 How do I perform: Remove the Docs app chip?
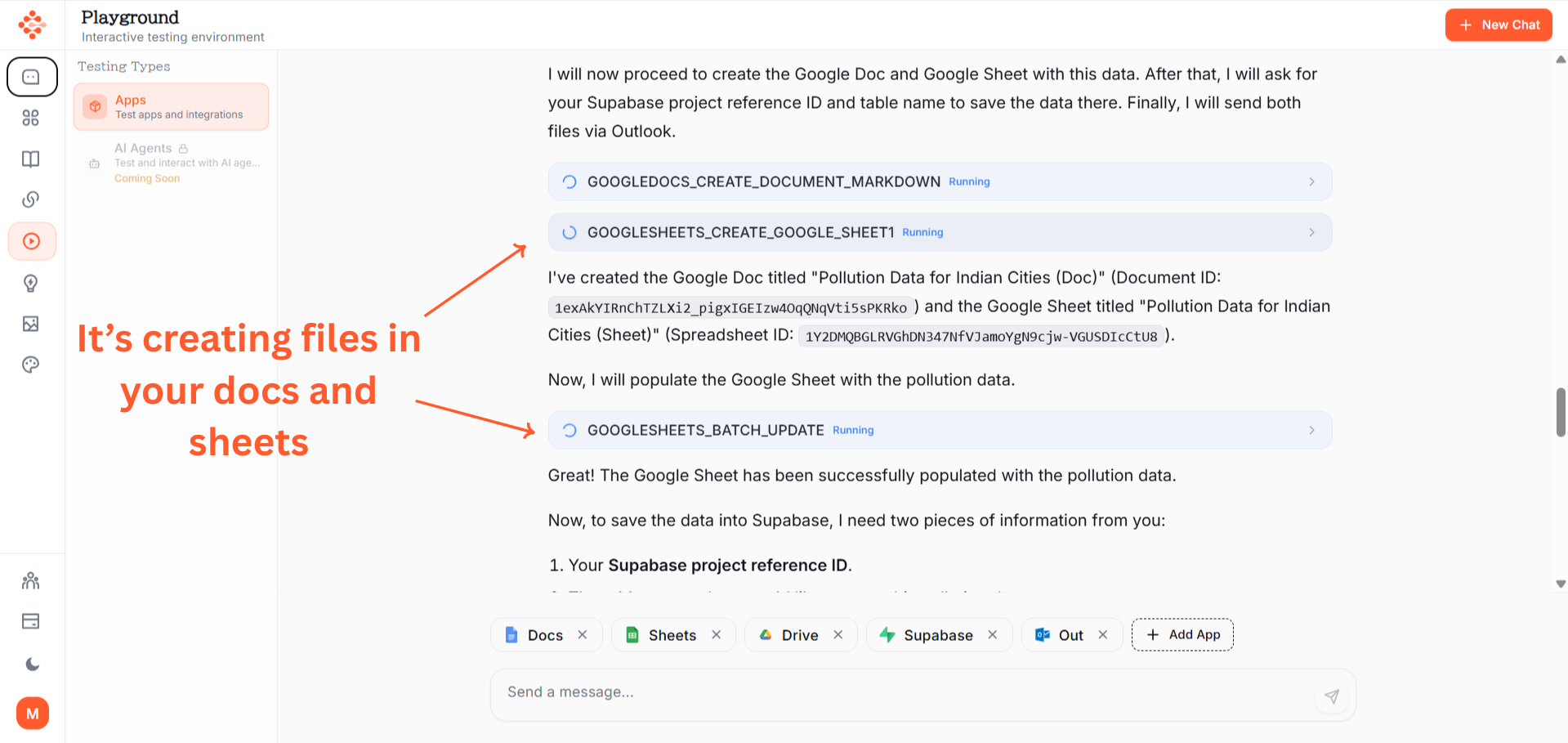click(x=583, y=635)
